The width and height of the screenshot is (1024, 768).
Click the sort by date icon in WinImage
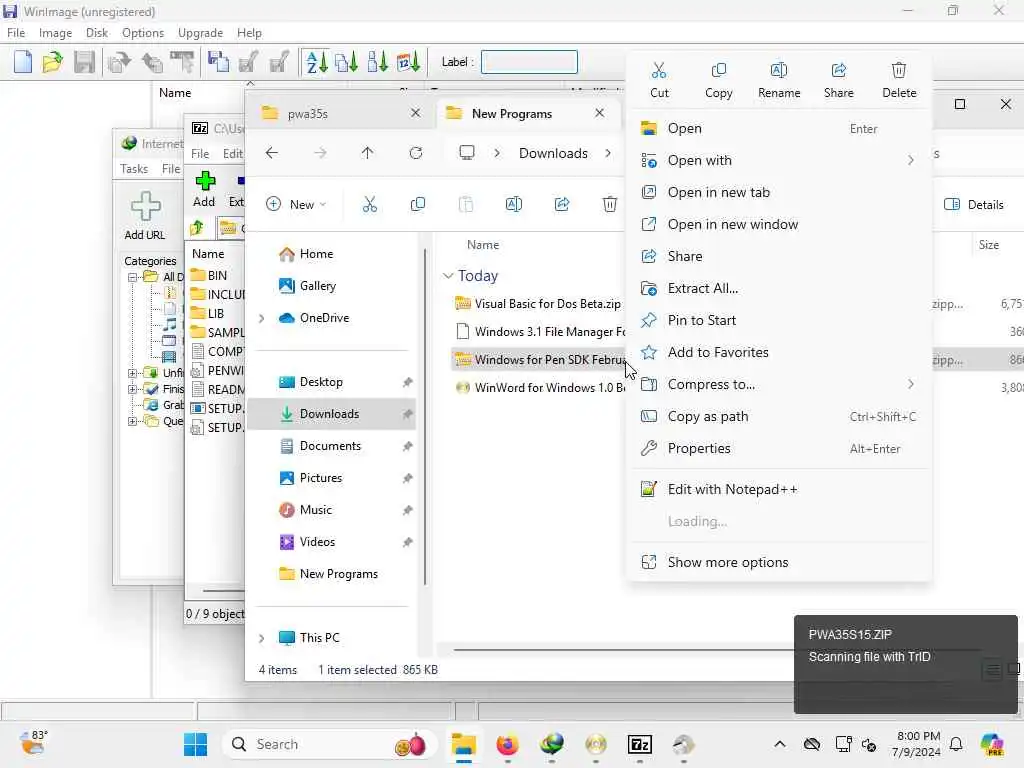[408, 62]
